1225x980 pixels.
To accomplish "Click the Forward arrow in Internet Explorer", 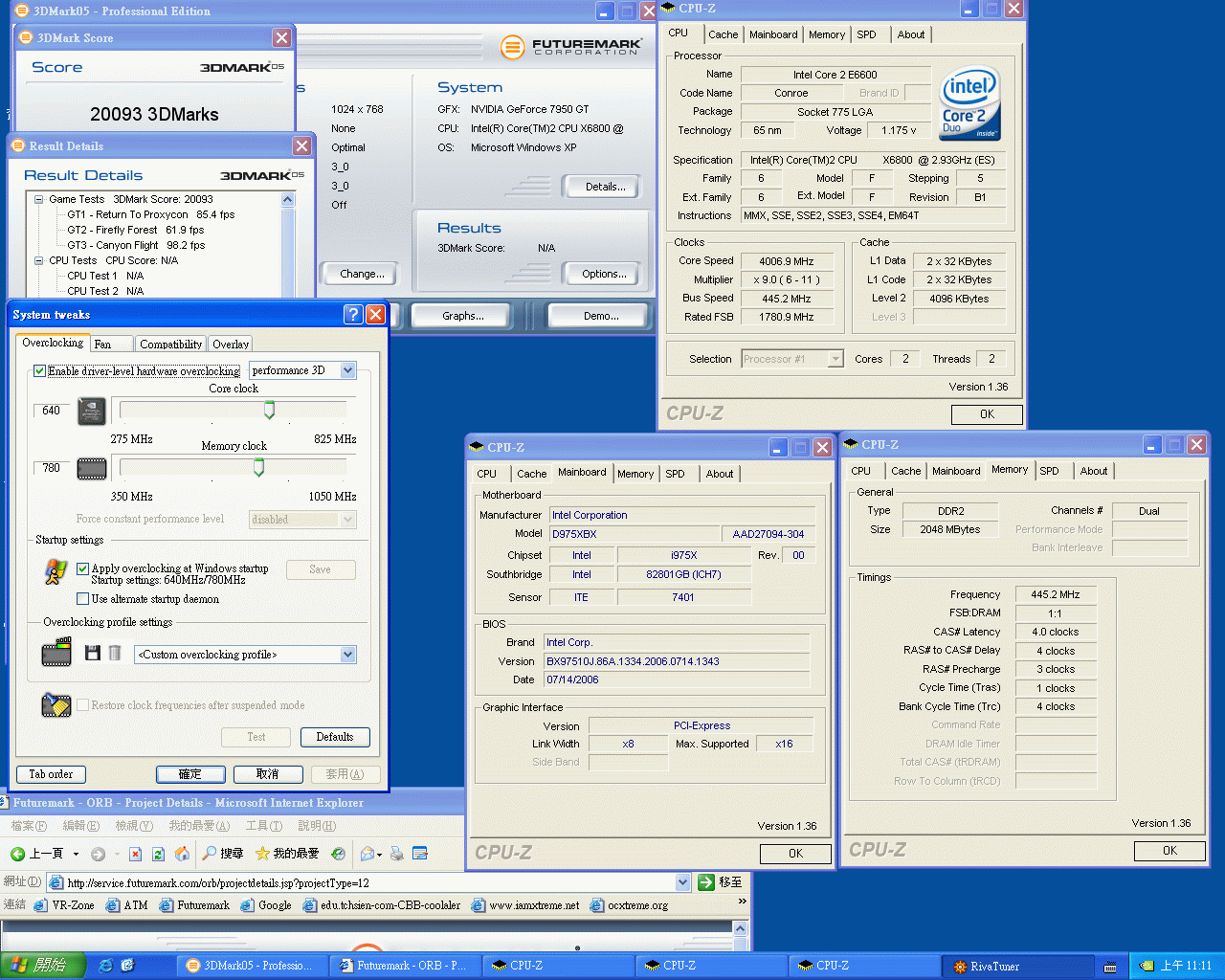I will click(x=98, y=854).
